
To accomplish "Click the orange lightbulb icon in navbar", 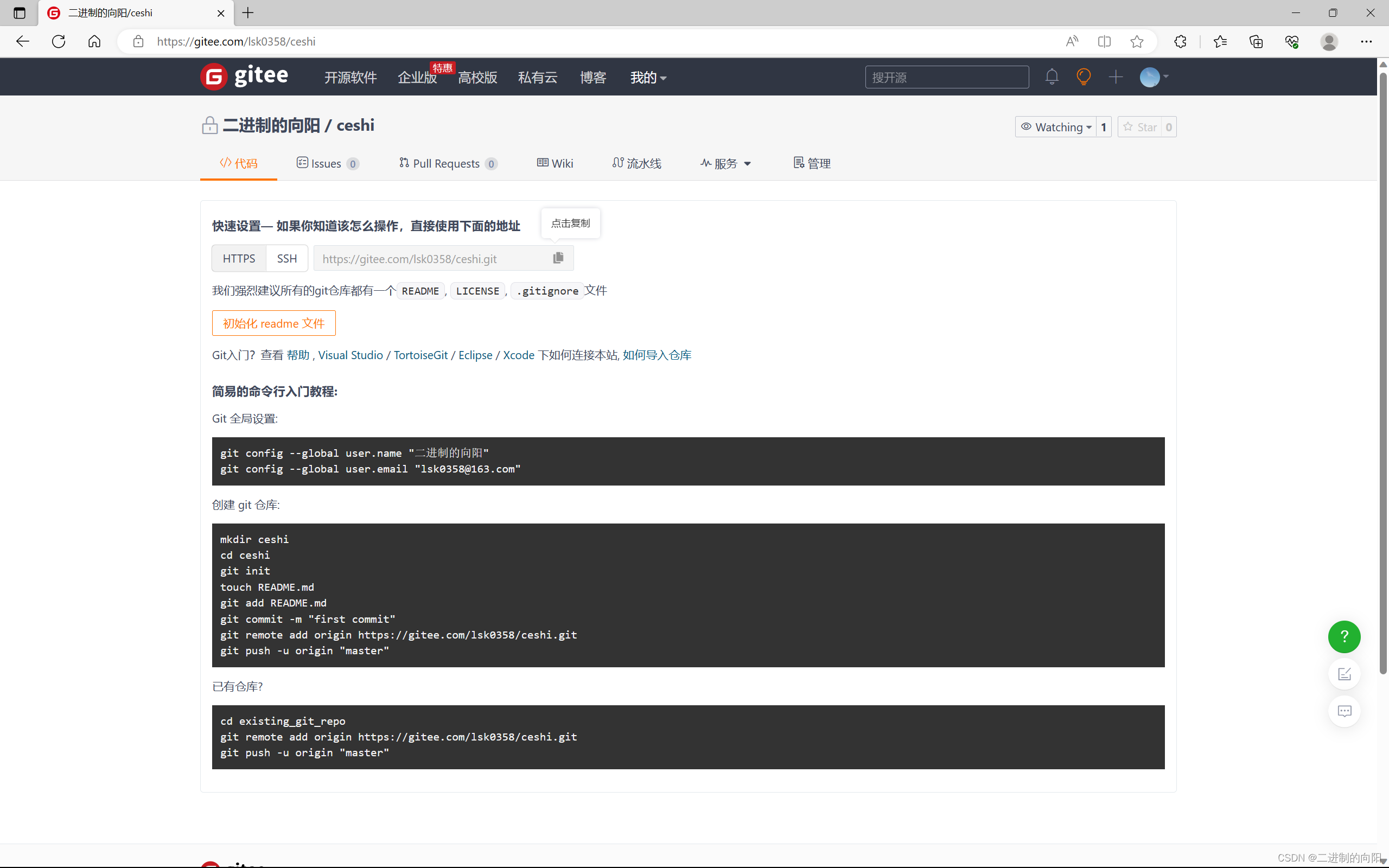I will (1083, 77).
